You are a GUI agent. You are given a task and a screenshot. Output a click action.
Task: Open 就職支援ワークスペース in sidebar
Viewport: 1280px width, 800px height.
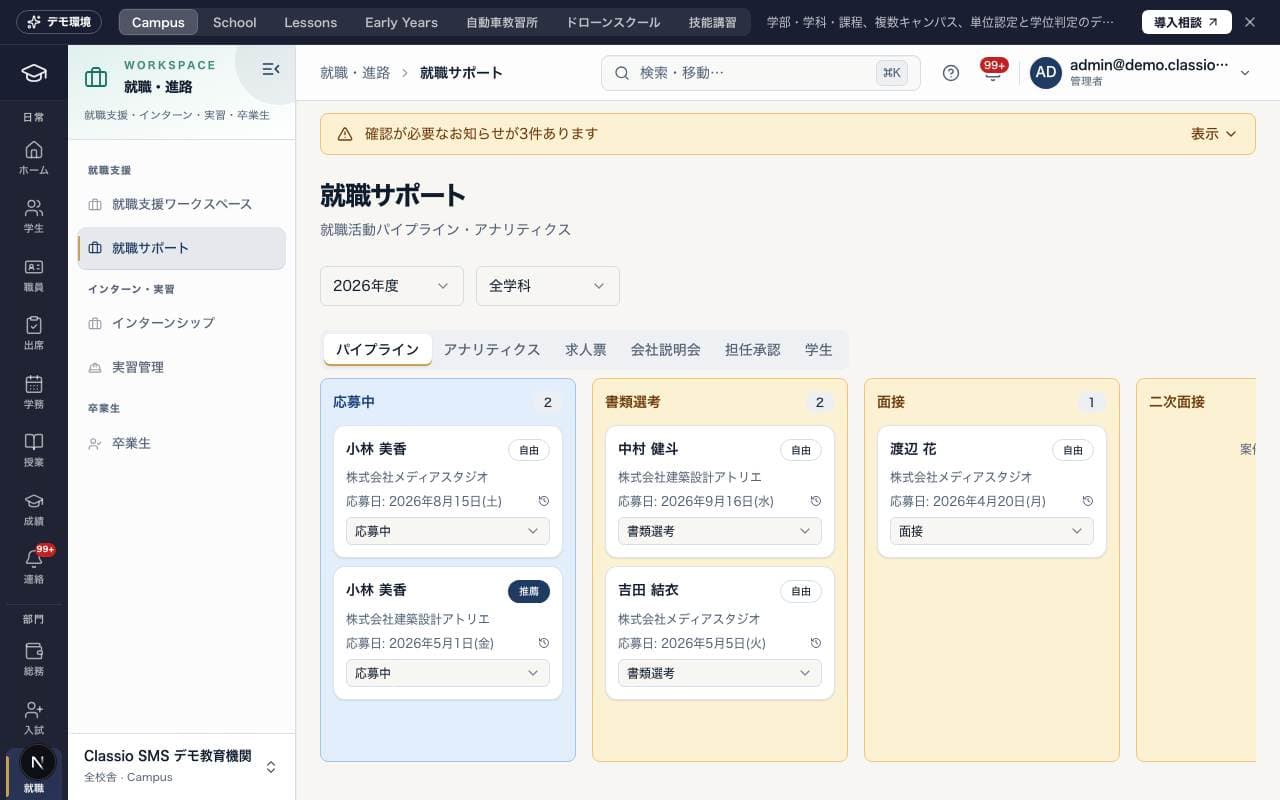(x=181, y=204)
